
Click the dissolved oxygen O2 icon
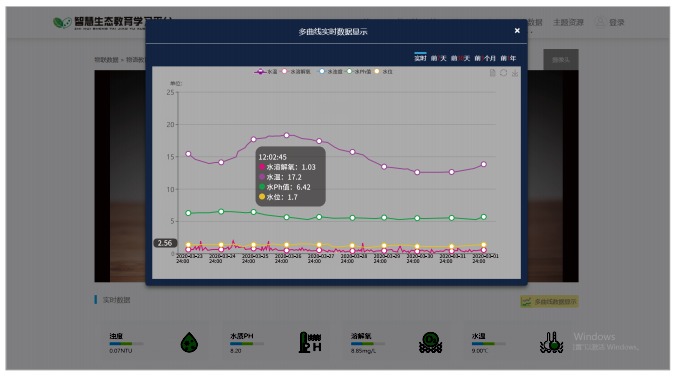430,342
